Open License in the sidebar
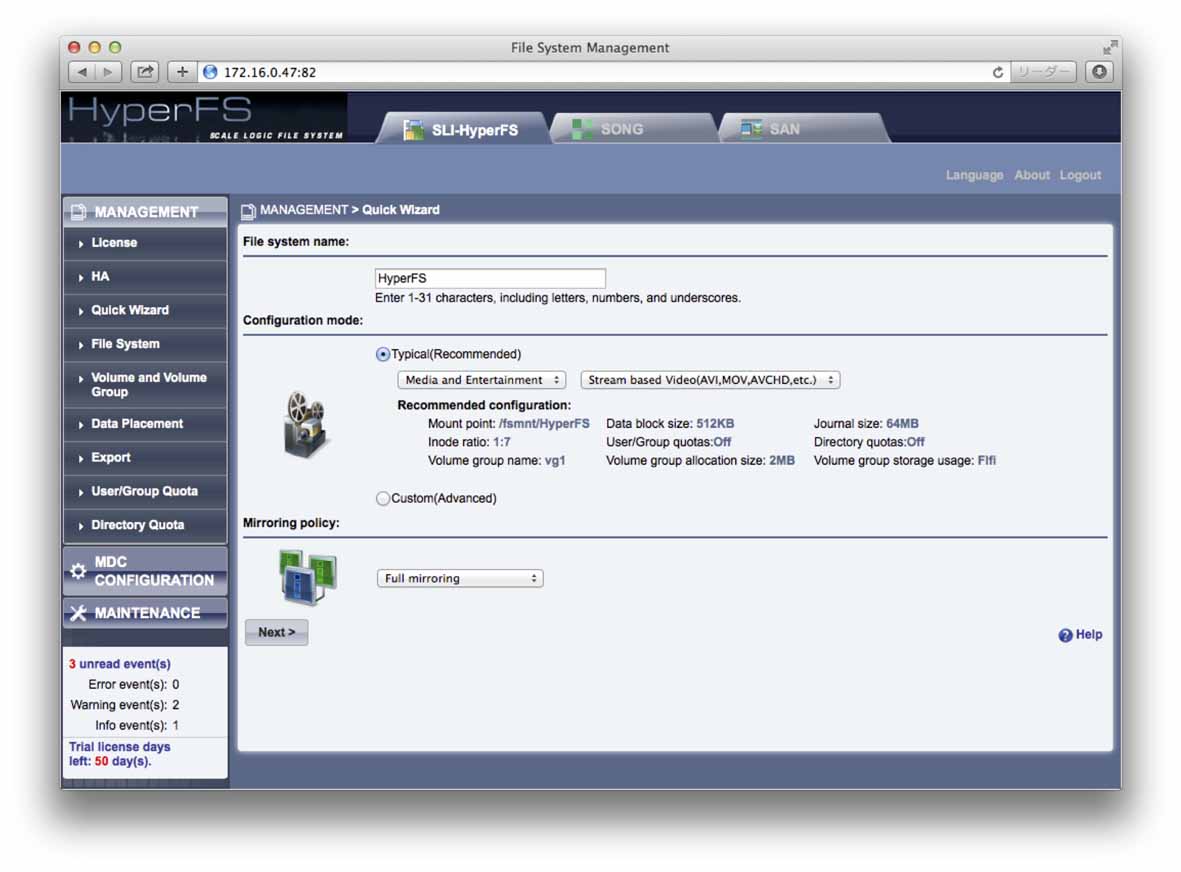Screen dimensions: 1181x872 145,242
